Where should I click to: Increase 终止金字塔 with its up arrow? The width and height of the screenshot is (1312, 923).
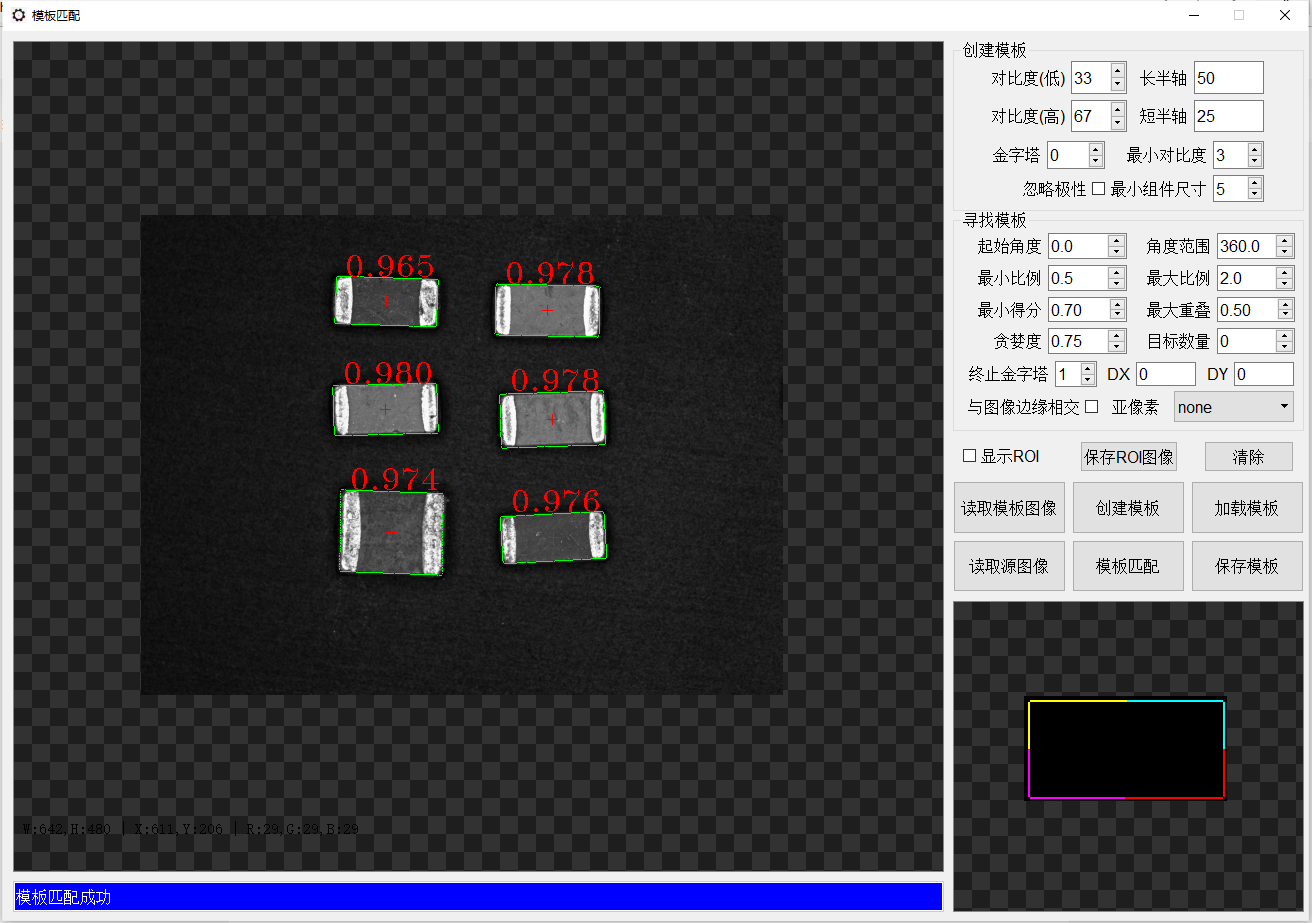coord(1088,368)
